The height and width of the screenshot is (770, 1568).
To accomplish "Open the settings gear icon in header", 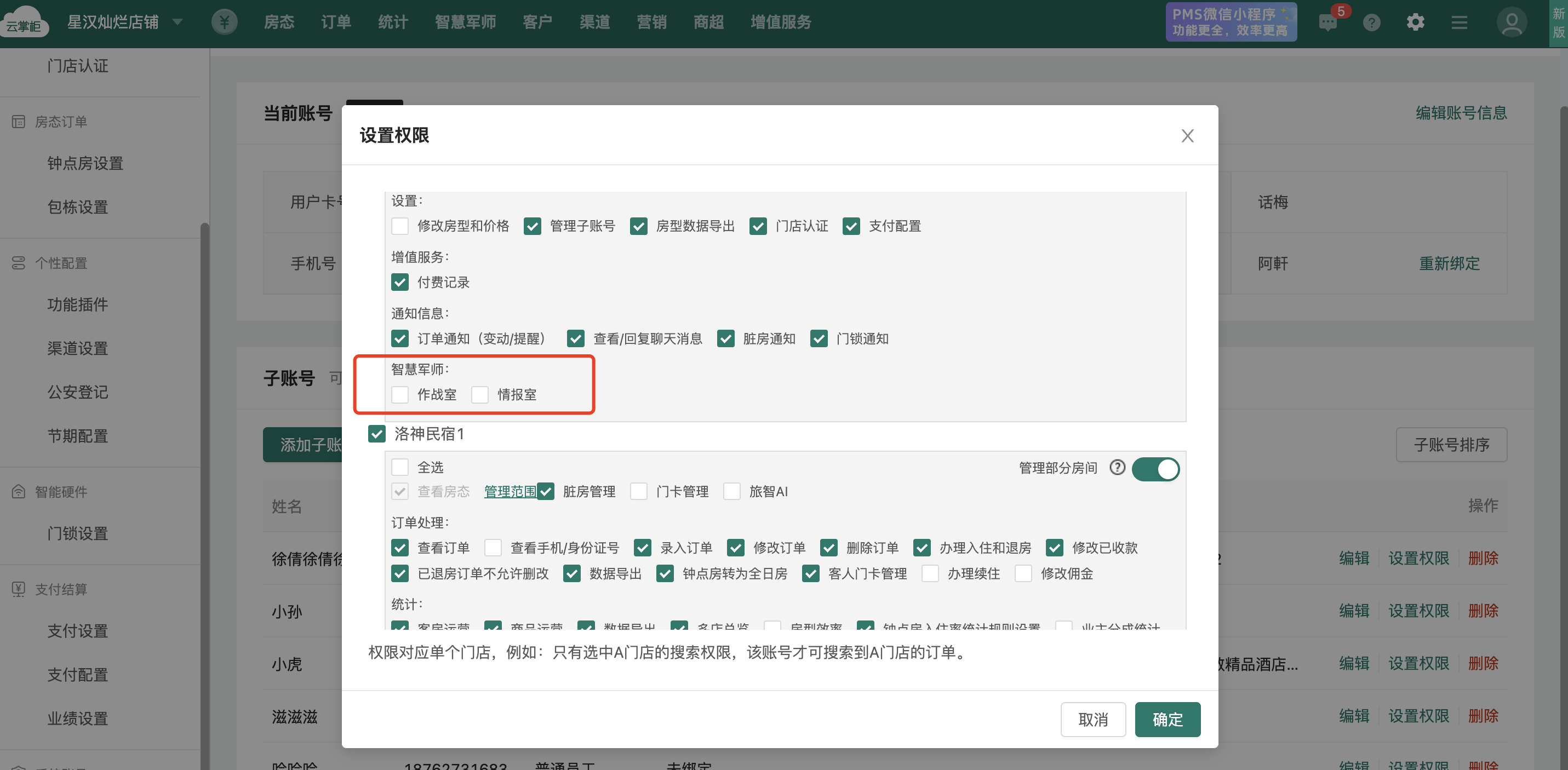I will tap(1415, 22).
